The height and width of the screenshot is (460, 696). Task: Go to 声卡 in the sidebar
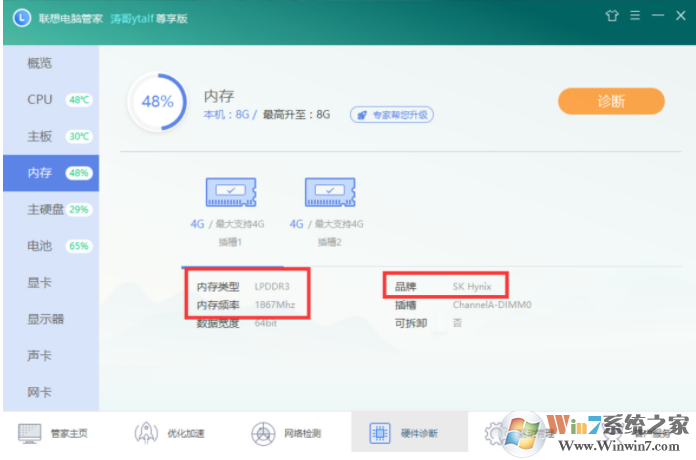tap(51, 355)
